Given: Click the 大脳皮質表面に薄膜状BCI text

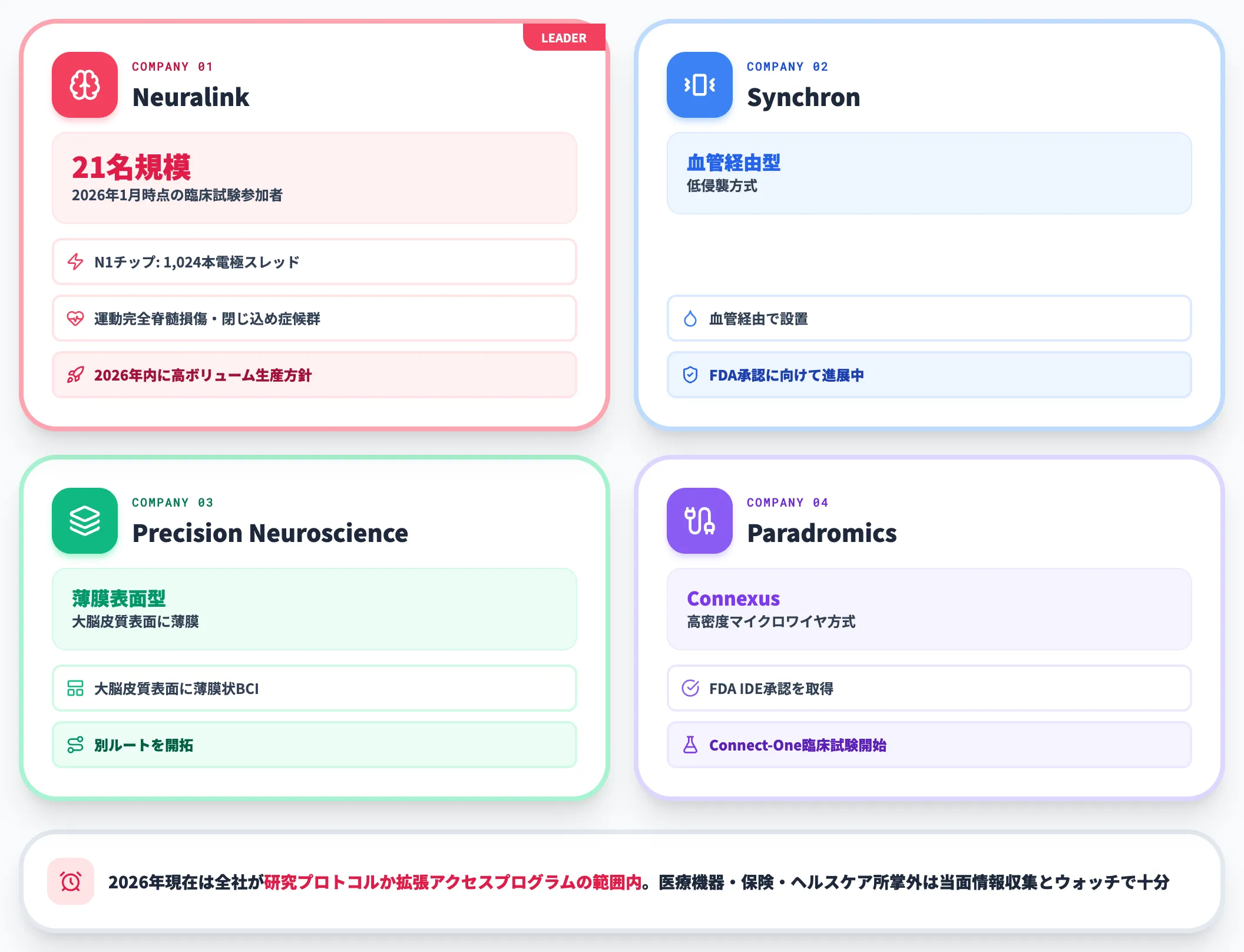Looking at the screenshot, I should tap(177, 689).
